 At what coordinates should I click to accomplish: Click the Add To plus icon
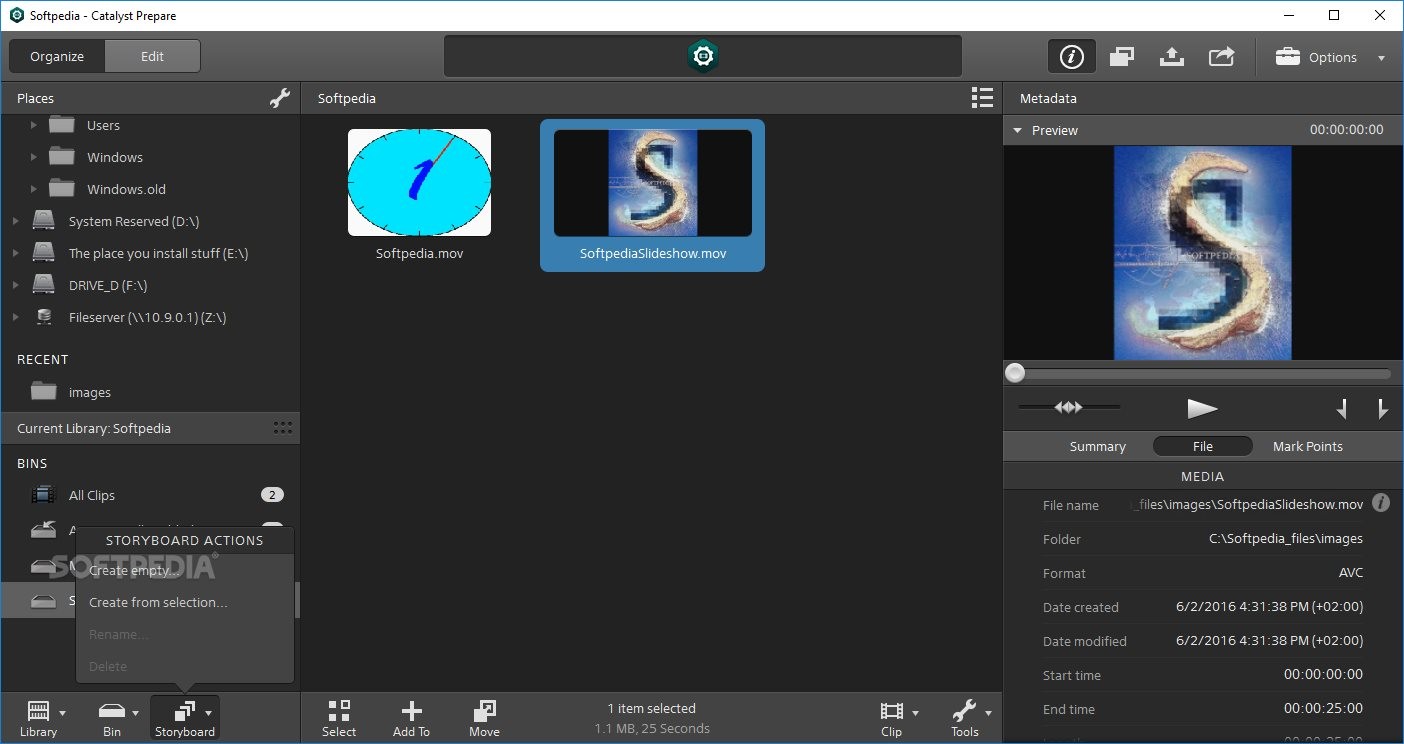coord(411,711)
